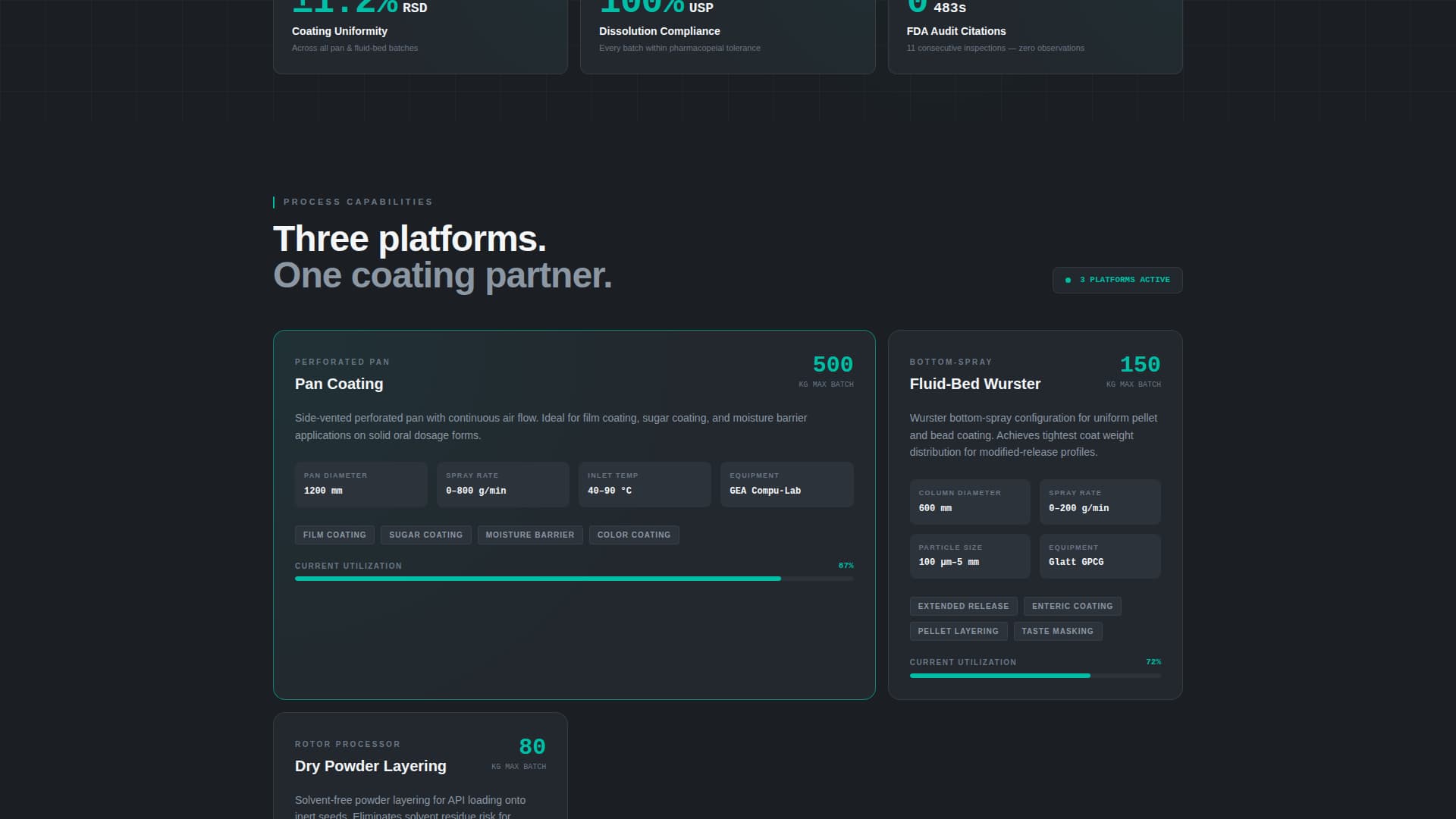This screenshot has width=1456, height=819.
Task: Click the PELLET LAYERING tag
Action: click(x=958, y=631)
